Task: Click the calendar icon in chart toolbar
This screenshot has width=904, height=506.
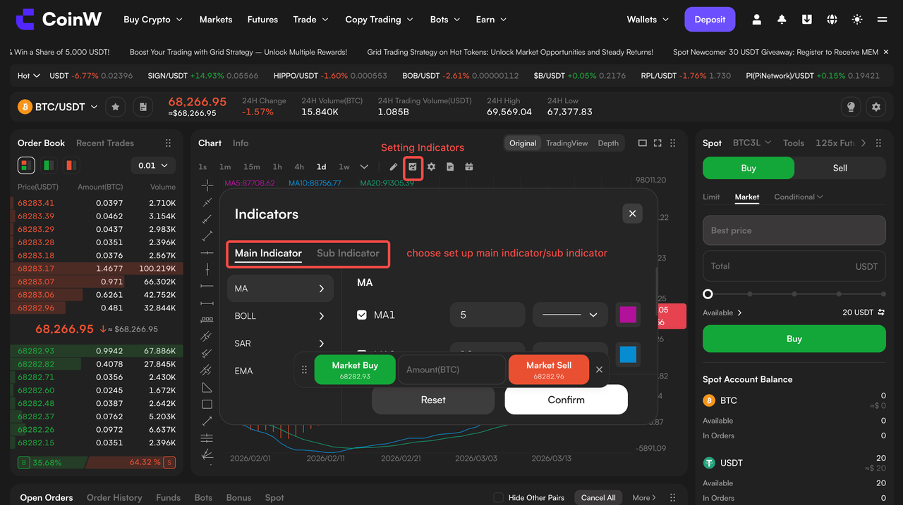Action: tap(469, 167)
